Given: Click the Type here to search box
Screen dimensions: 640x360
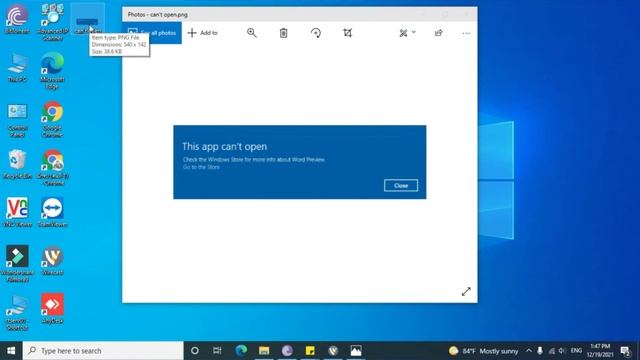Looking at the screenshot, I should click(103, 351).
